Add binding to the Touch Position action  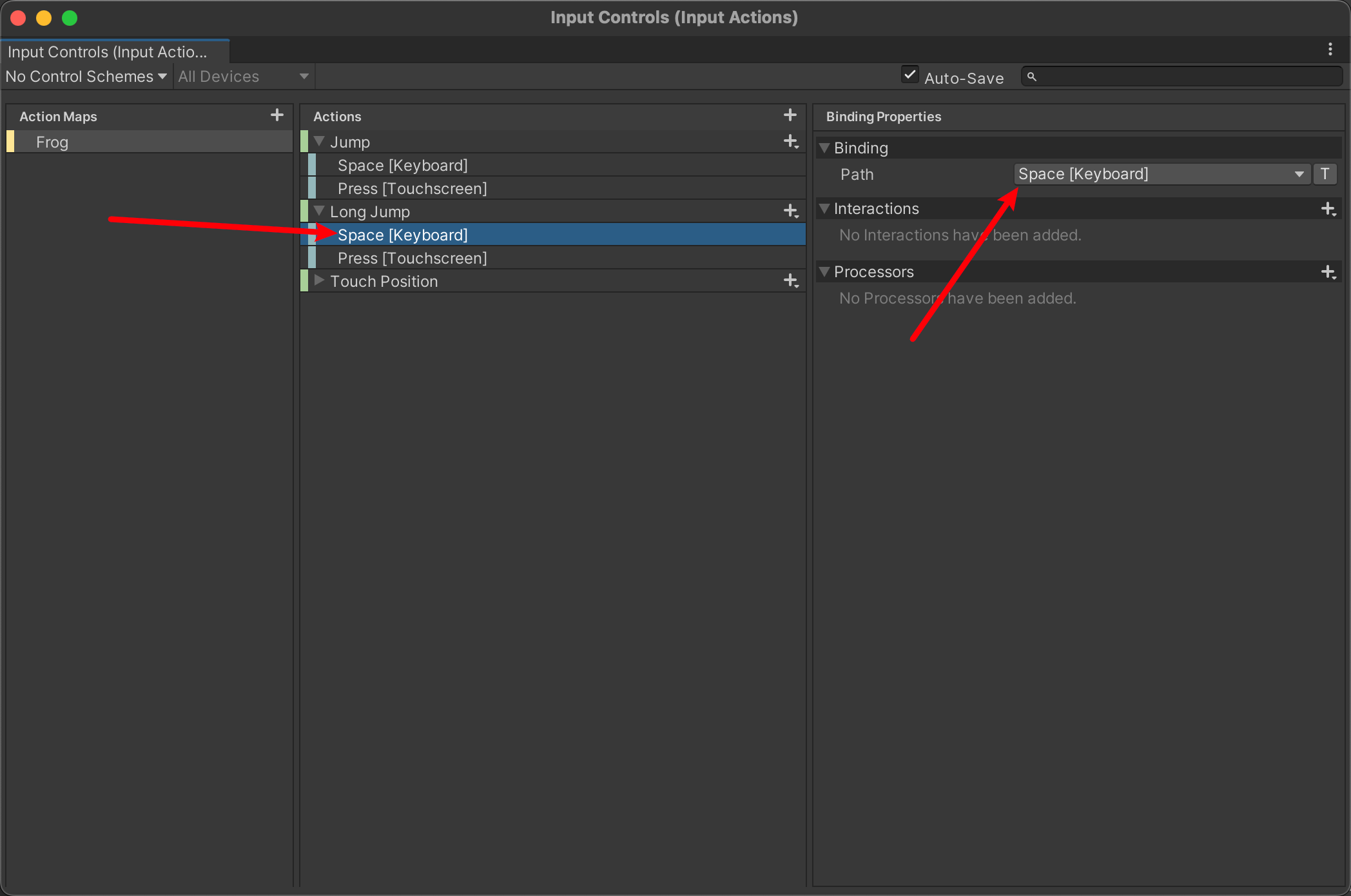(791, 281)
